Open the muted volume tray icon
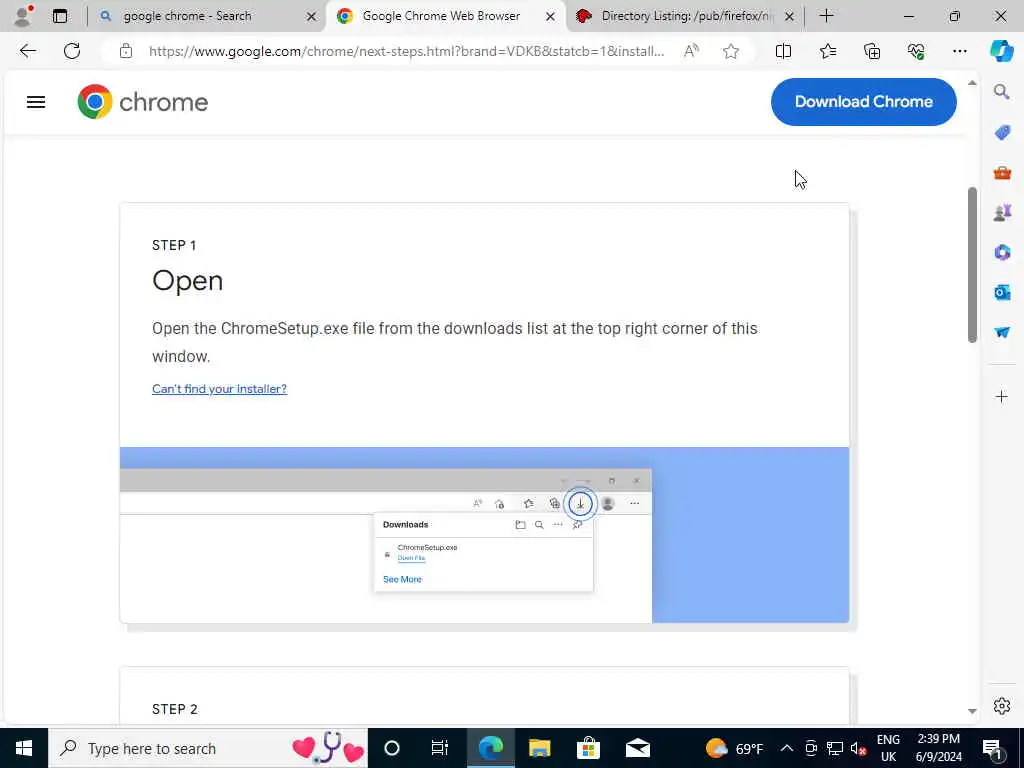Screen dimensions: 1024x768 859,748
